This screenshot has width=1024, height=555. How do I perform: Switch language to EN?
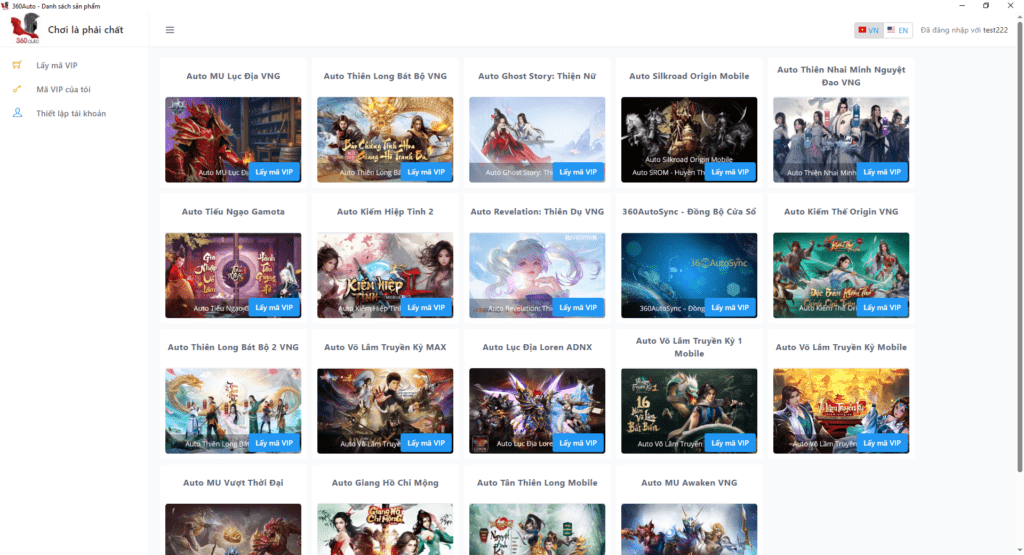pos(897,30)
